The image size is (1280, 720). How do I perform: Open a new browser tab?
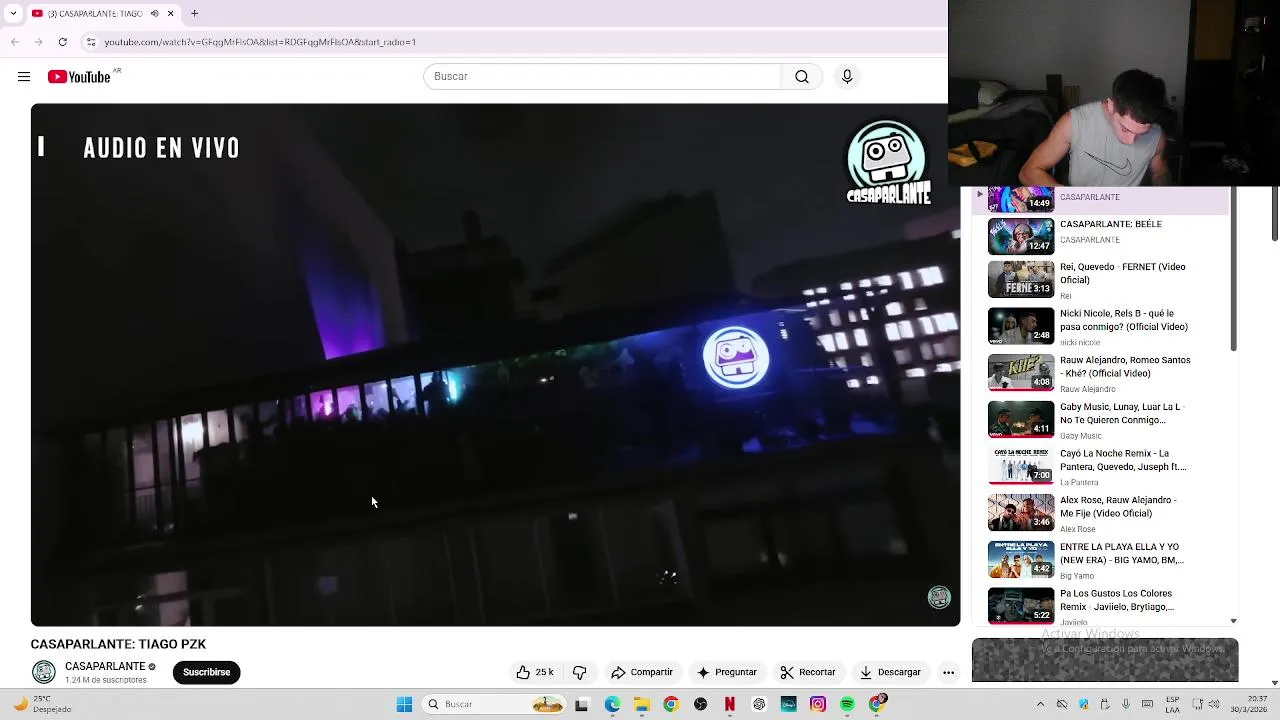[194, 13]
